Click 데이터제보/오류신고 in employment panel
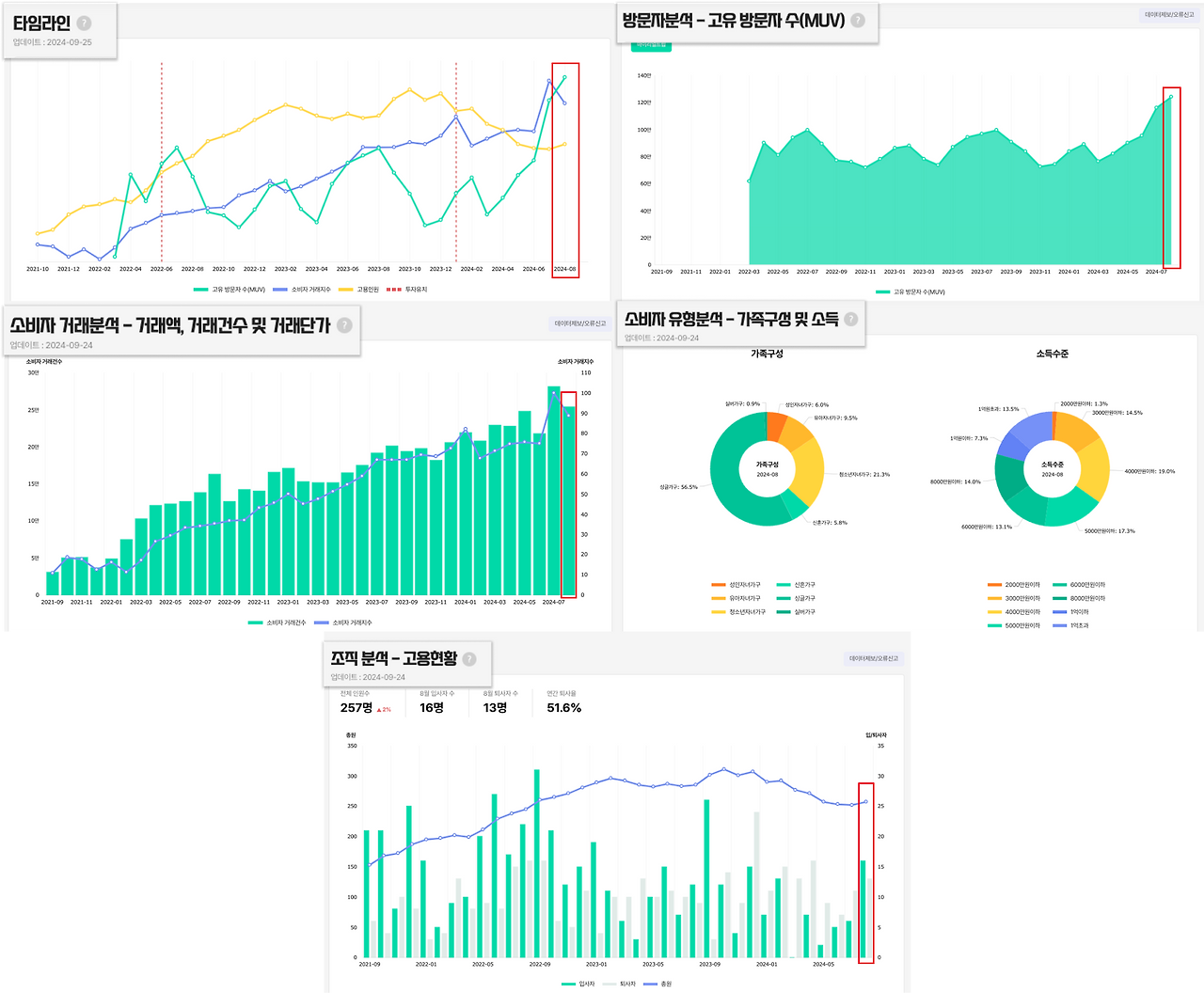 (874, 658)
